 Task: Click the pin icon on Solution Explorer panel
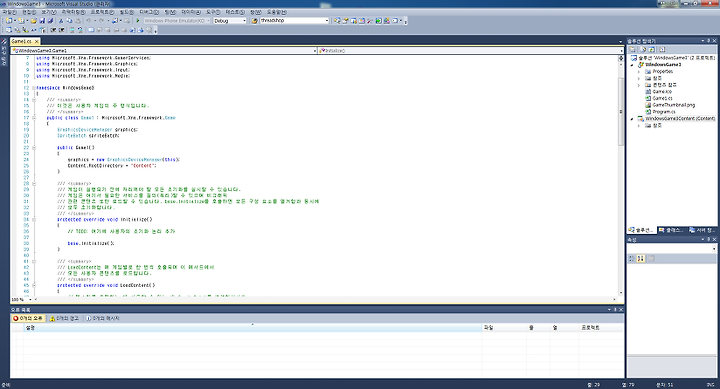click(x=709, y=41)
